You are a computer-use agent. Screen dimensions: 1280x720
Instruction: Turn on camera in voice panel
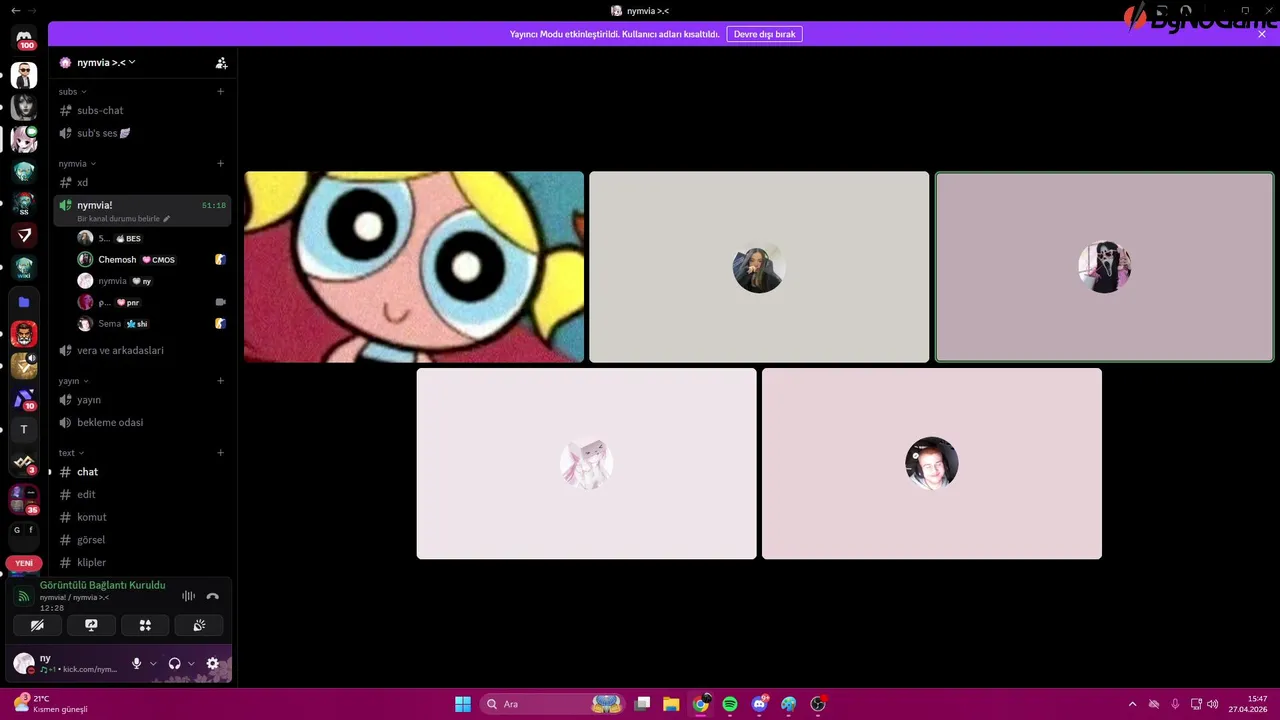[37, 625]
